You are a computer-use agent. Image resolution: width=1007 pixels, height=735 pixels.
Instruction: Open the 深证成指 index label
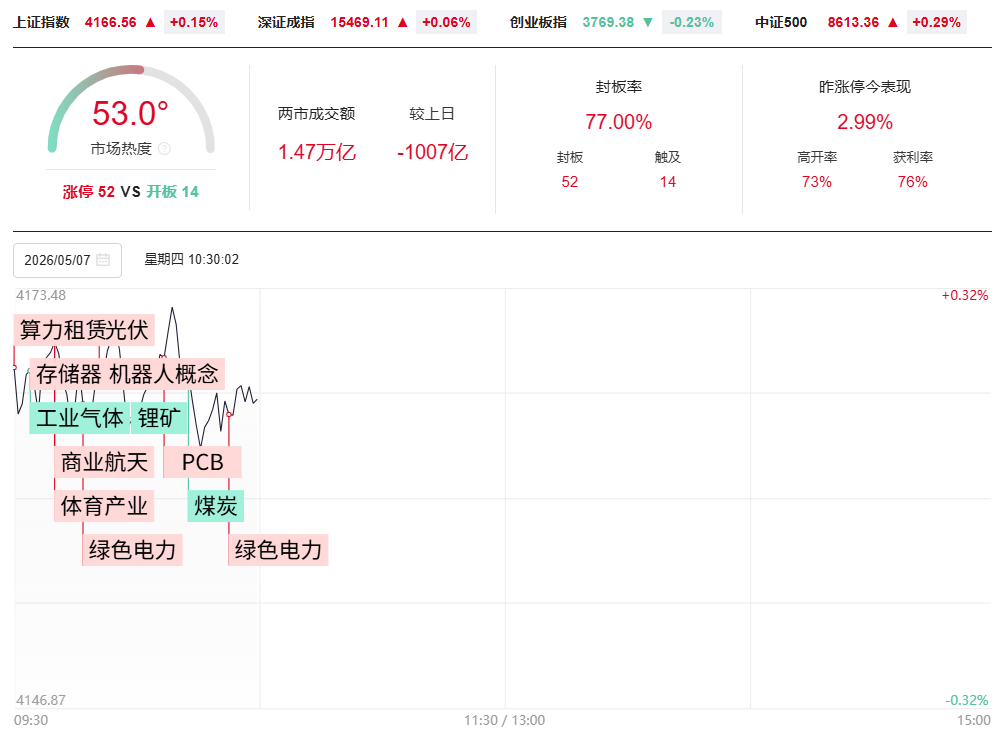[x=286, y=22]
